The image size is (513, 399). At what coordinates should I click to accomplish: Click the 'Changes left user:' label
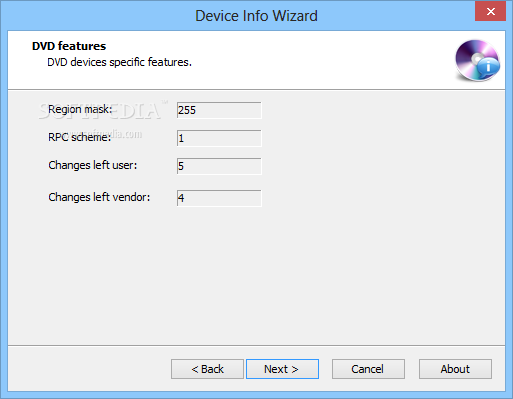(93, 165)
